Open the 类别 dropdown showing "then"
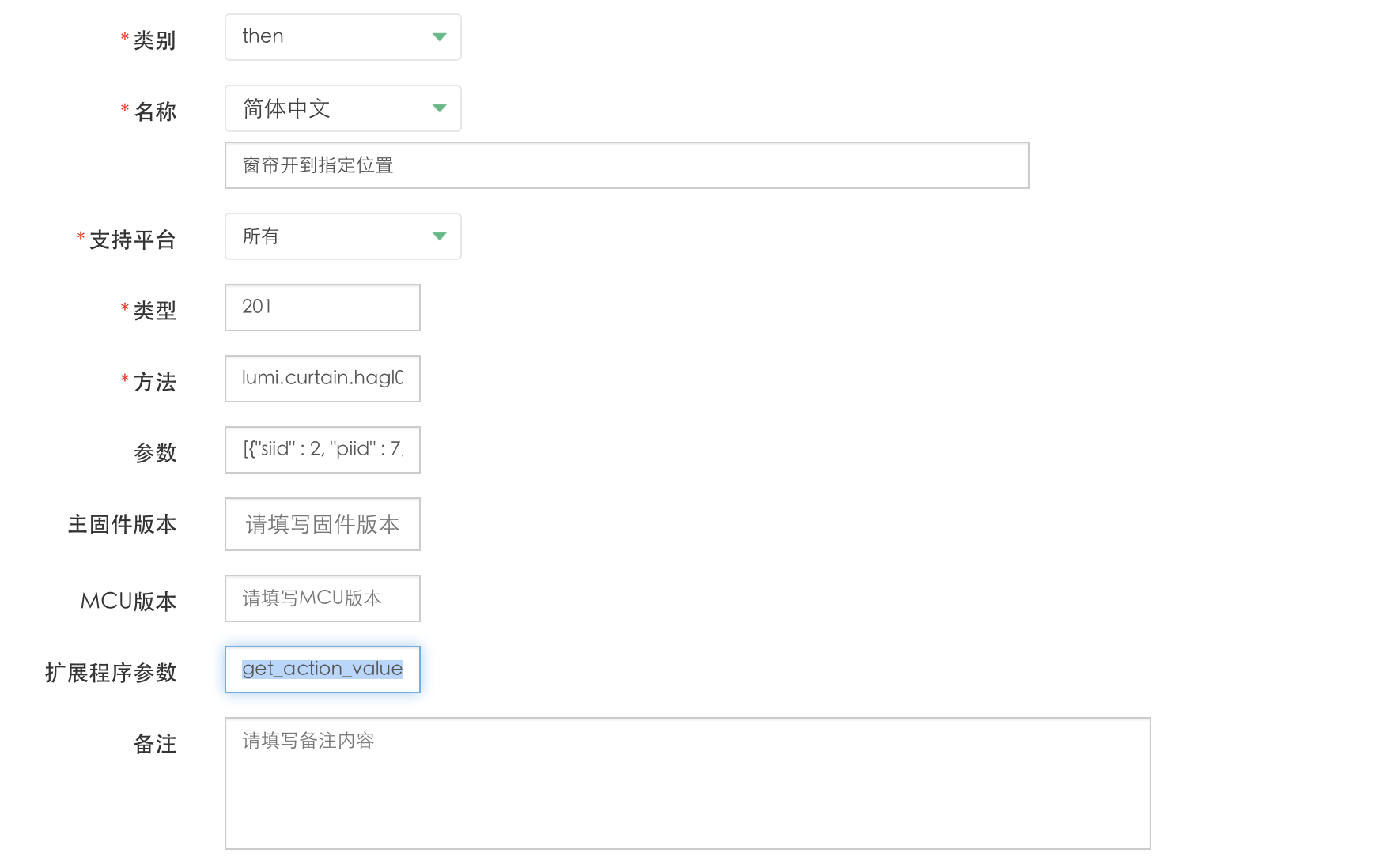Image resolution: width=1384 pixels, height=868 pixels. [x=342, y=36]
